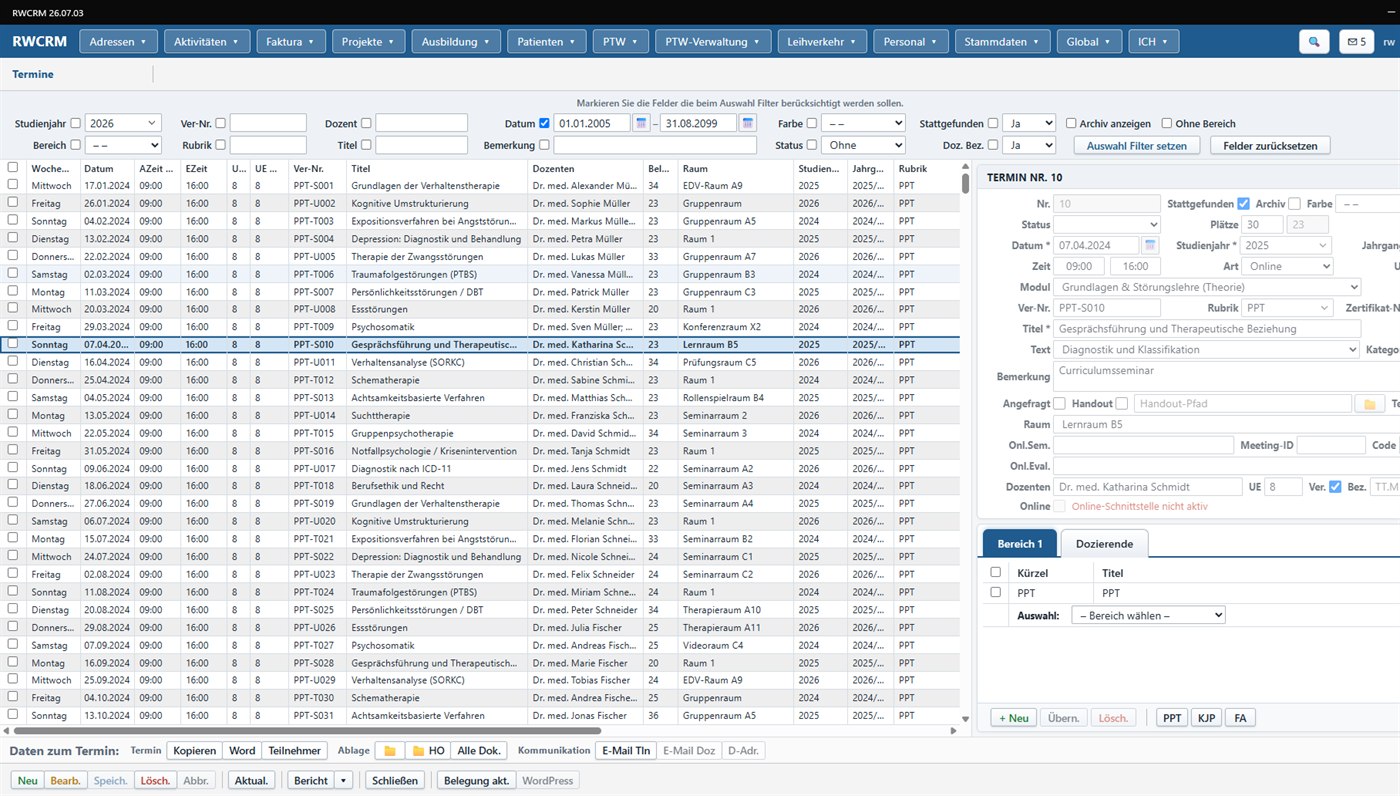Enable the Dozent filter checkbox
1400x796 pixels.
click(366, 124)
